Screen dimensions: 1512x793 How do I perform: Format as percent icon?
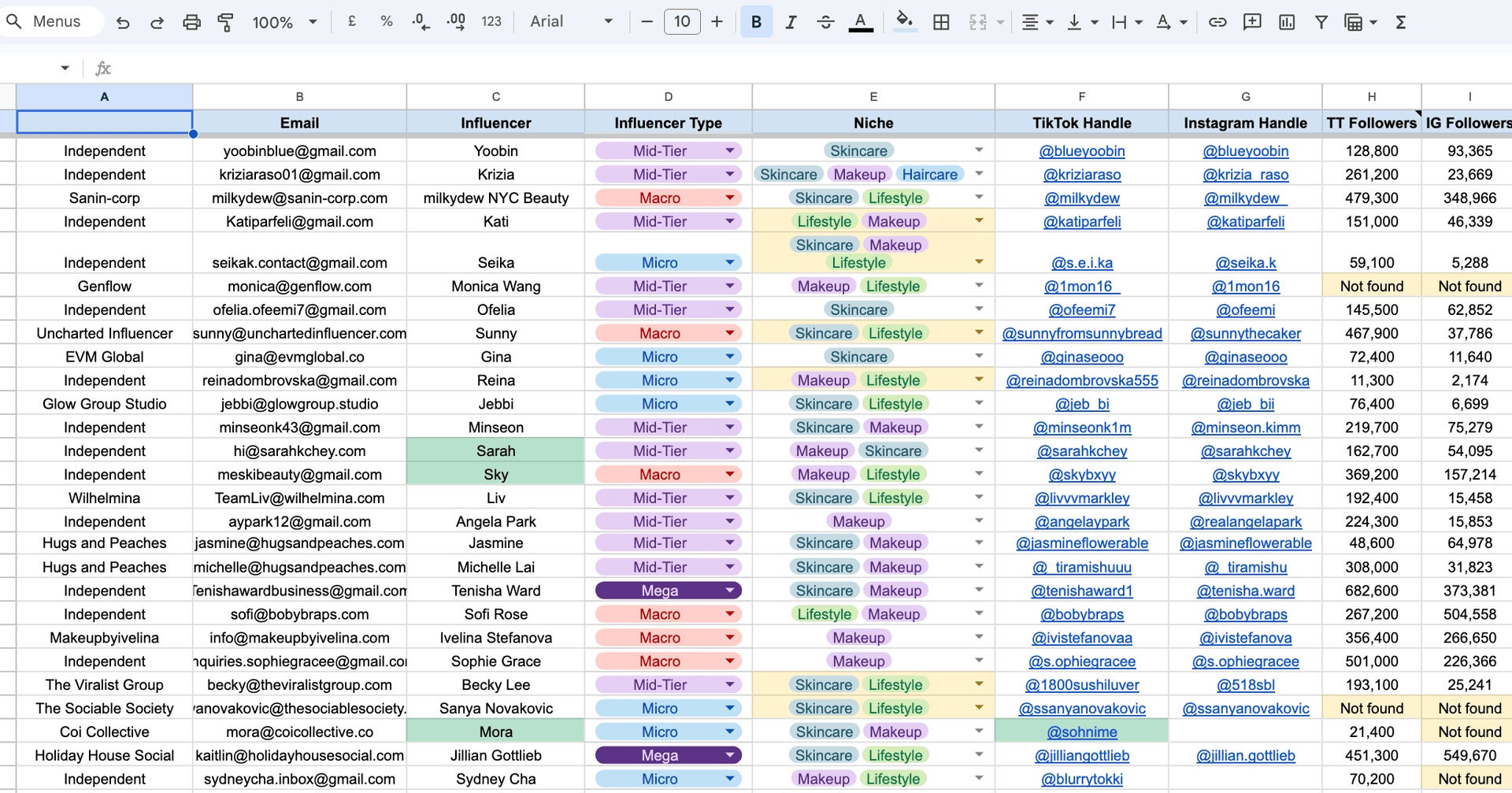click(387, 22)
